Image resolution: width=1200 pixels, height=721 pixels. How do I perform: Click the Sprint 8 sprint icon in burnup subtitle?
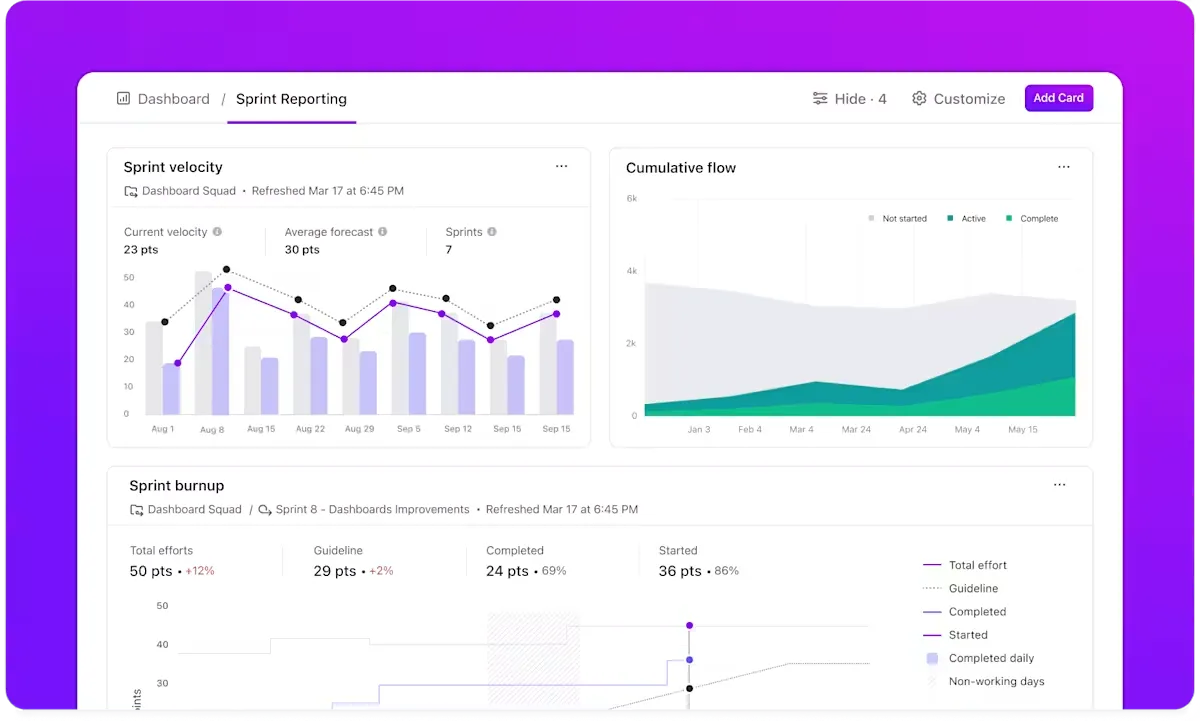pos(265,509)
